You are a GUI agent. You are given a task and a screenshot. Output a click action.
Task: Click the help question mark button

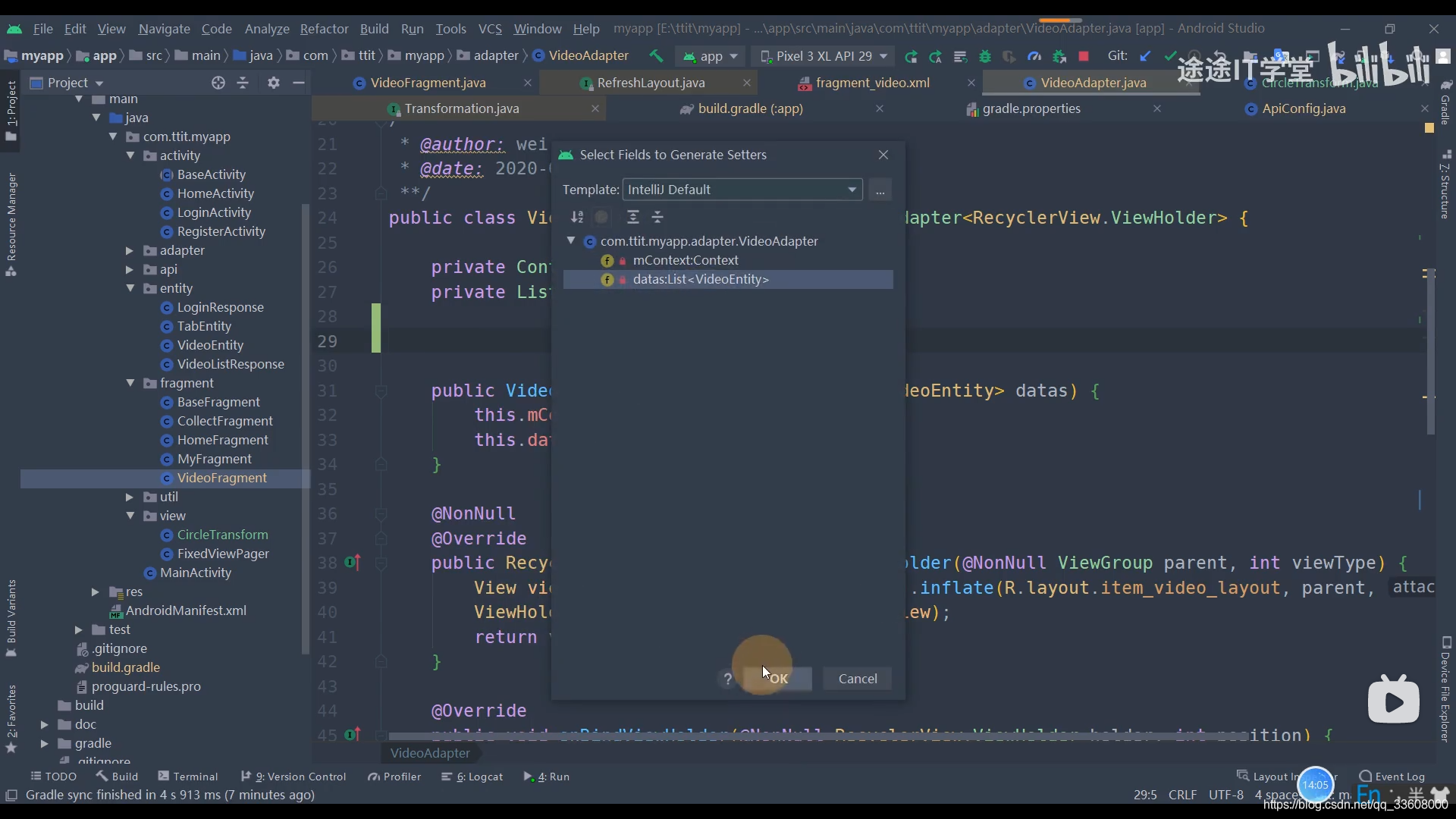pyautogui.click(x=728, y=679)
